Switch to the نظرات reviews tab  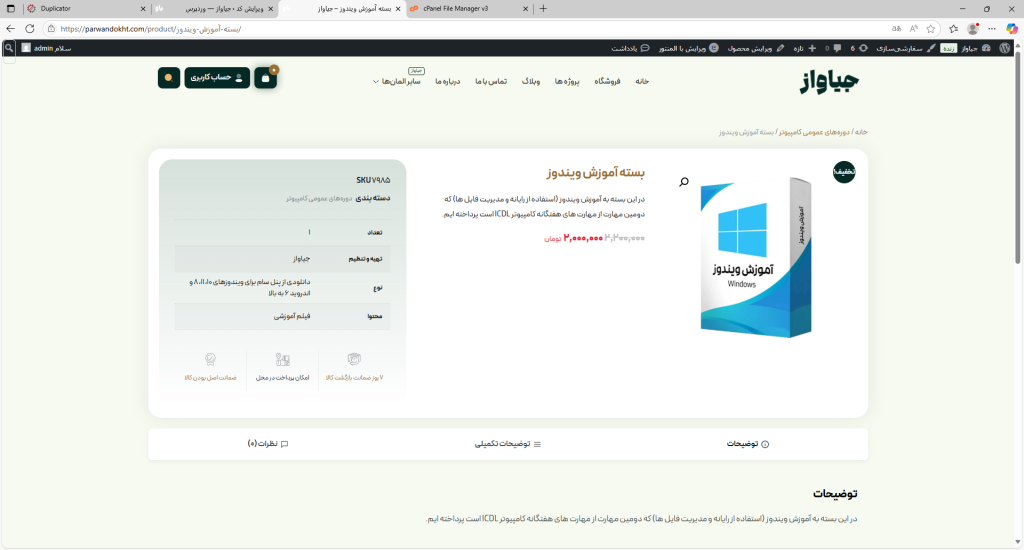coord(268,443)
